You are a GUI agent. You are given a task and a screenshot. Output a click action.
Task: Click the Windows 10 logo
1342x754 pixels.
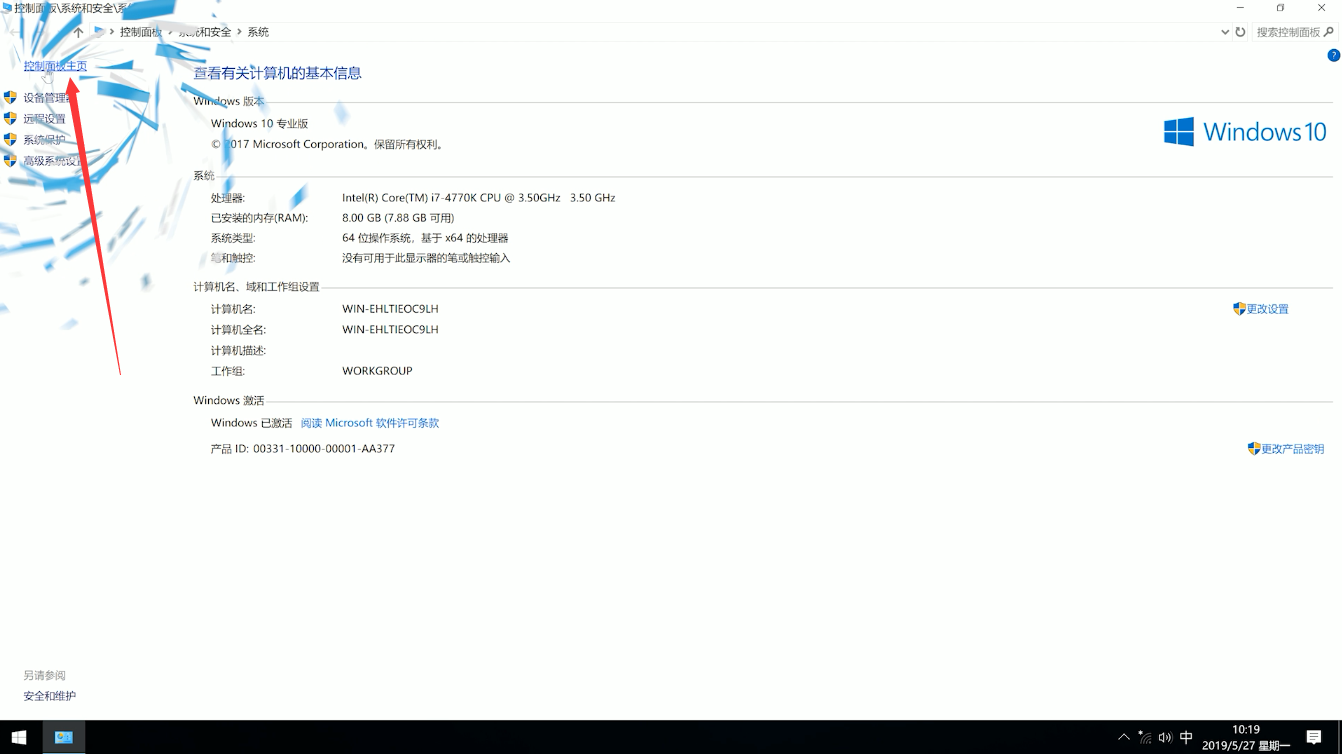click(1245, 131)
